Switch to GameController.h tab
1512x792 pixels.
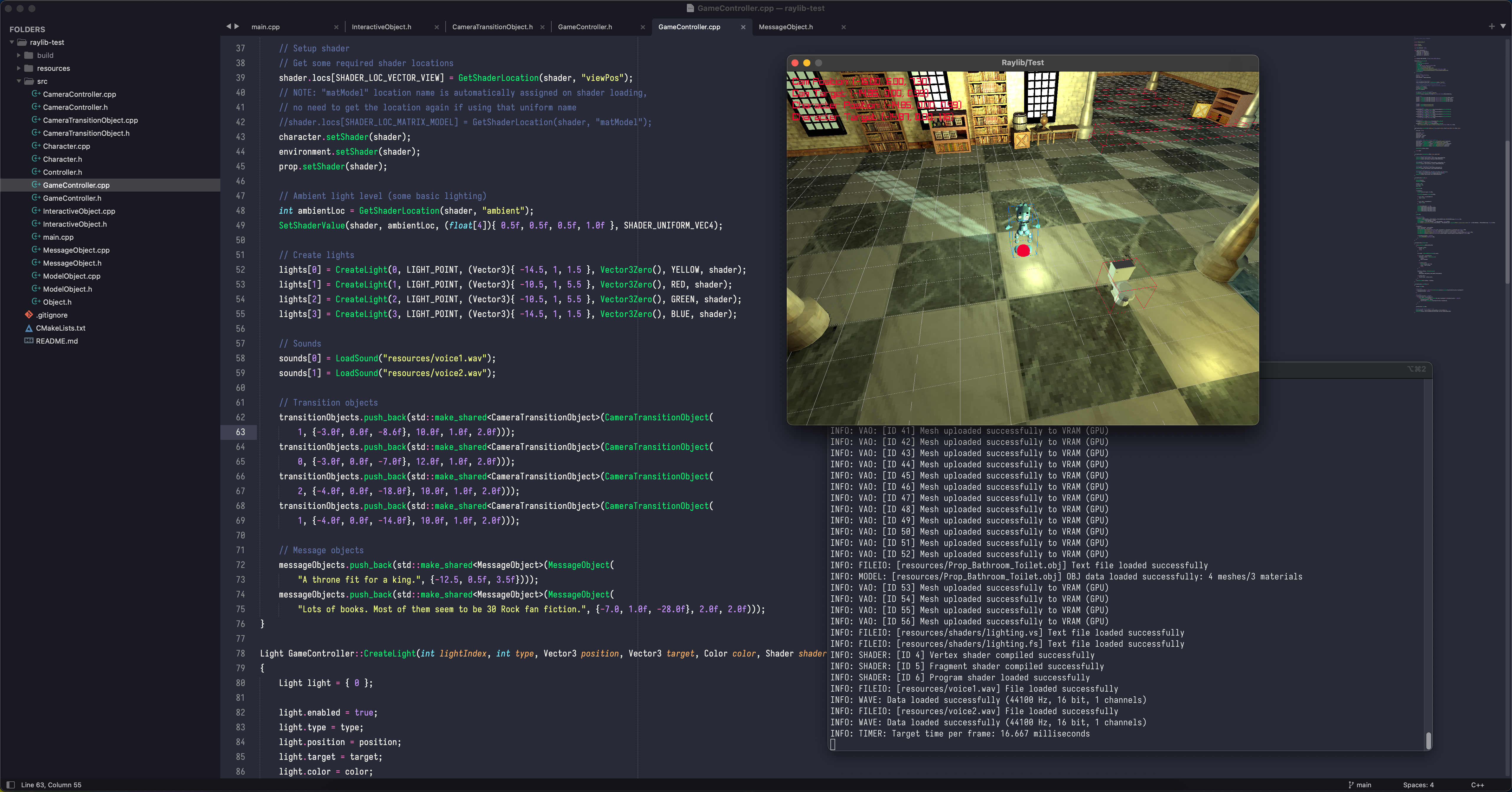585,27
